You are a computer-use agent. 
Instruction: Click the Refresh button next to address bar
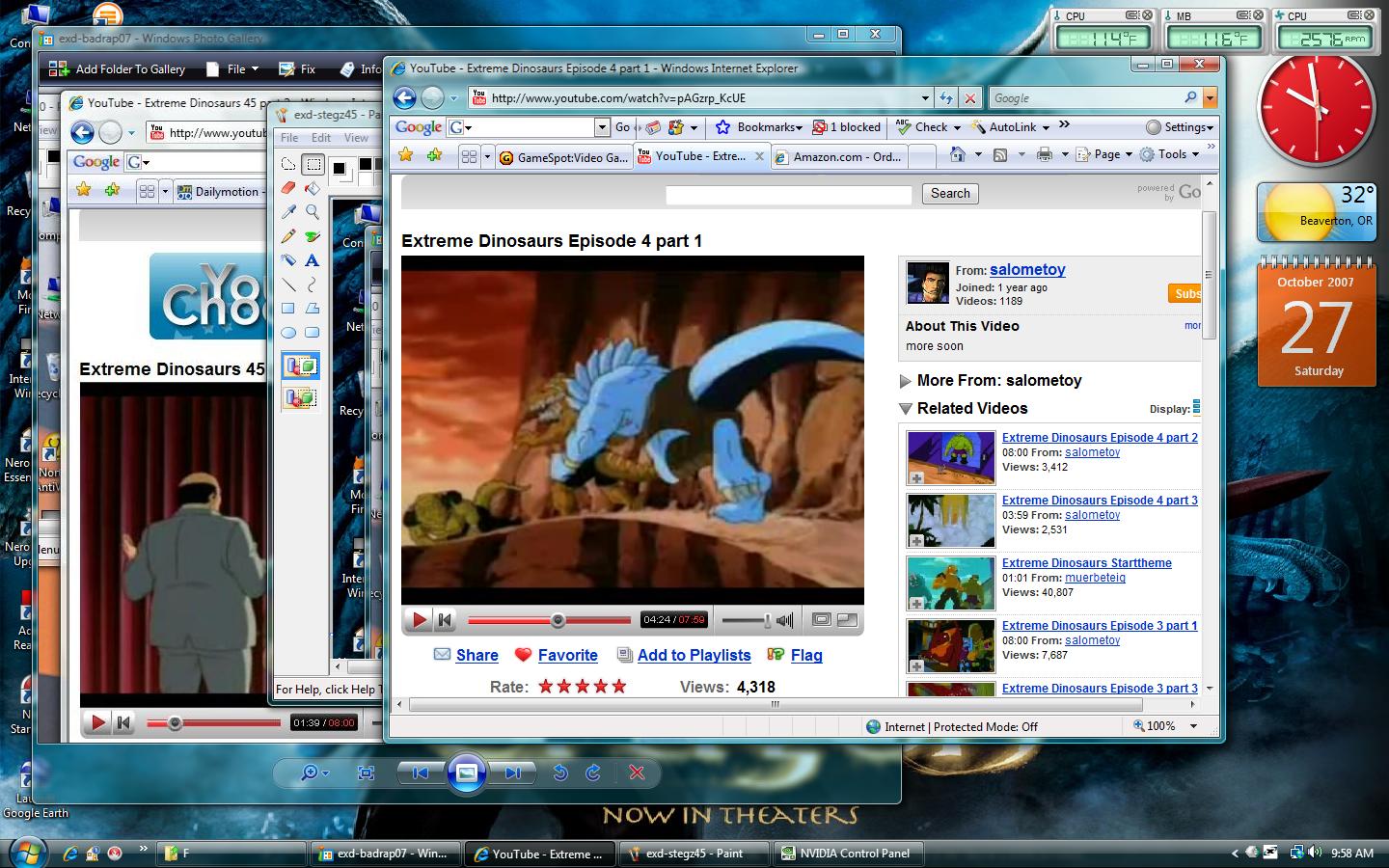(946, 97)
